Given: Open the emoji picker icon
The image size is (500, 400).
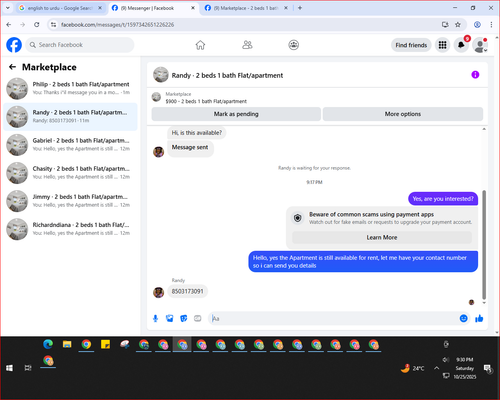Looking at the screenshot, I should (x=463, y=318).
